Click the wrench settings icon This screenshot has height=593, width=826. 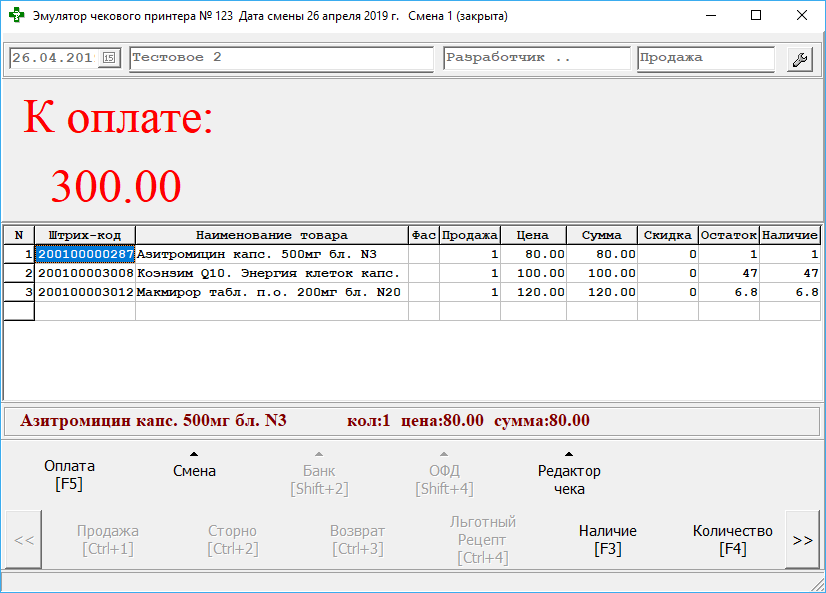click(800, 59)
